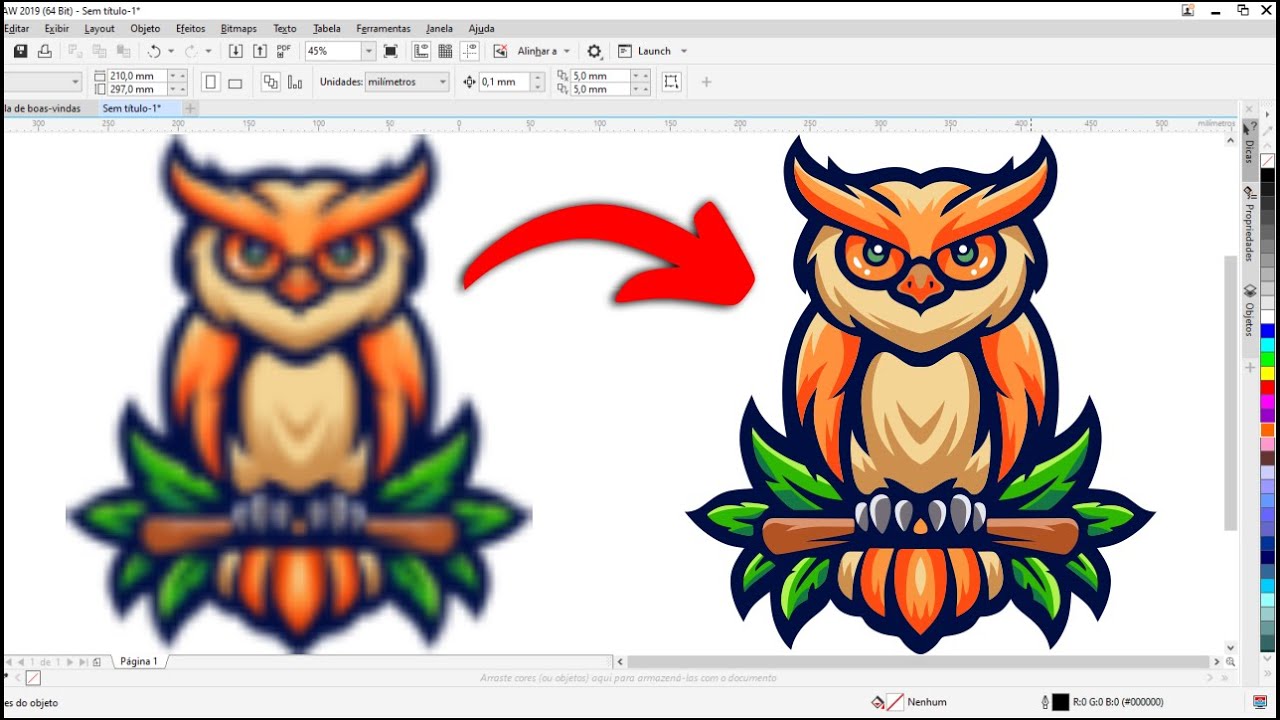The width and height of the screenshot is (1280, 720).
Task: Click the nudge distance 0,1 mm field
Action: [504, 82]
